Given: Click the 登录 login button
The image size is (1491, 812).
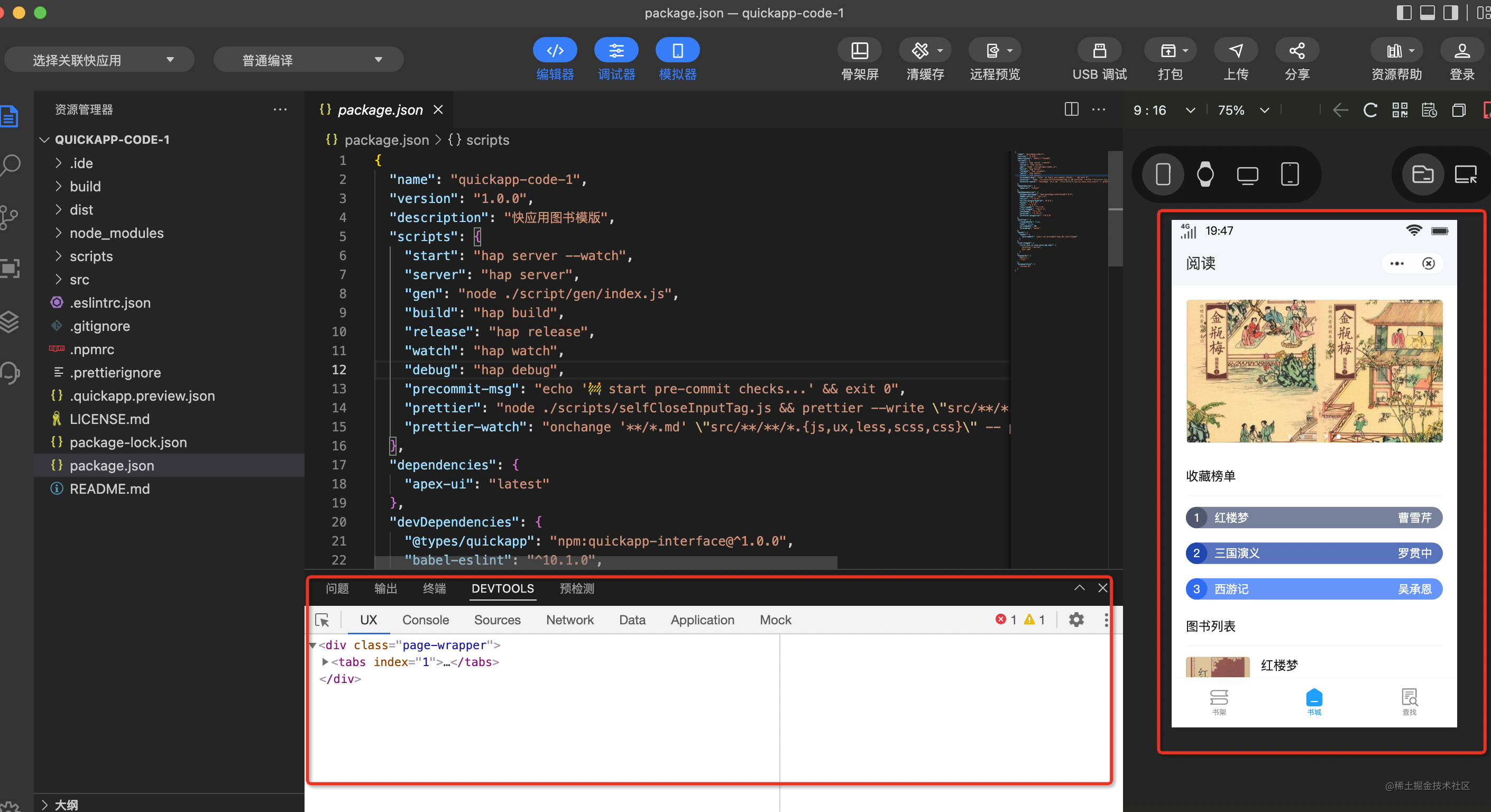Looking at the screenshot, I should coord(1461,51).
